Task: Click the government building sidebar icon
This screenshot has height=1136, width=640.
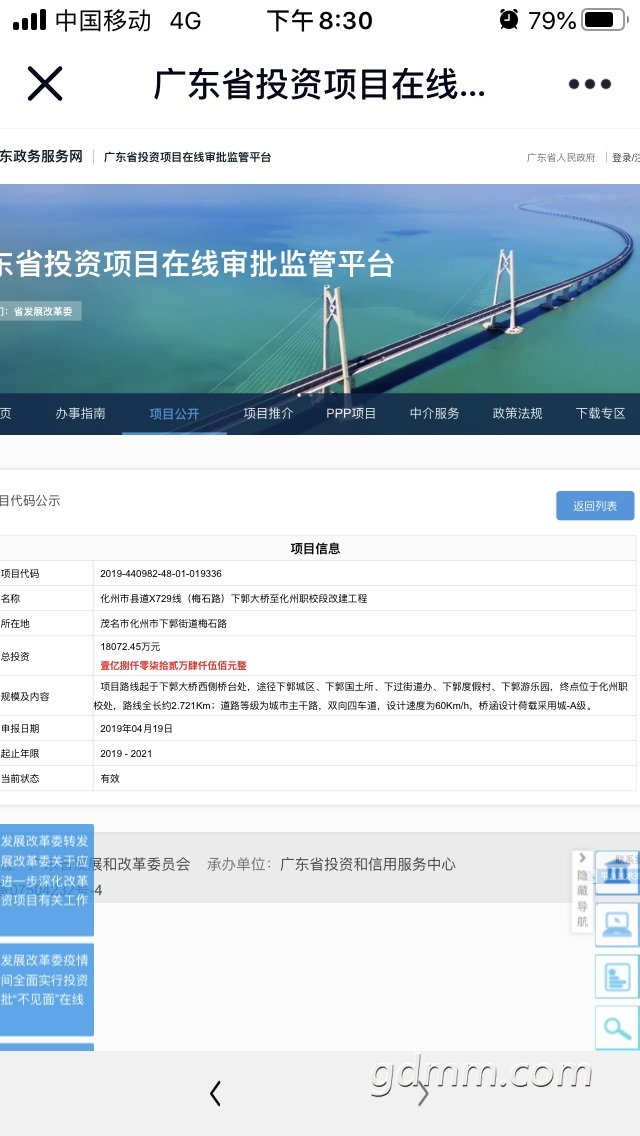Action: (x=616, y=873)
